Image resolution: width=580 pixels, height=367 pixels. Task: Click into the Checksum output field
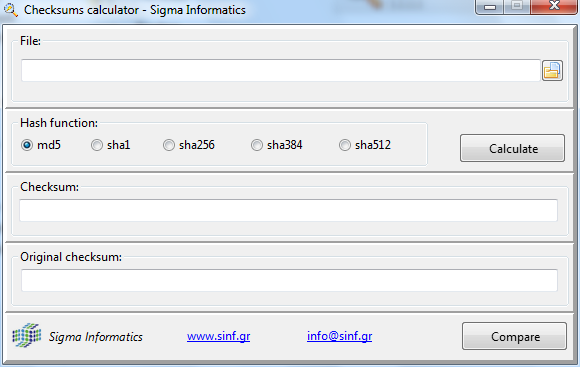[289, 210]
